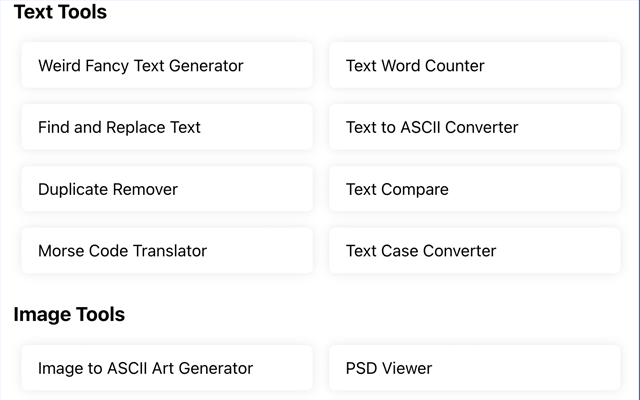
Task: Open the Weird Fancy Text Generator tool
Action: click(x=141, y=66)
